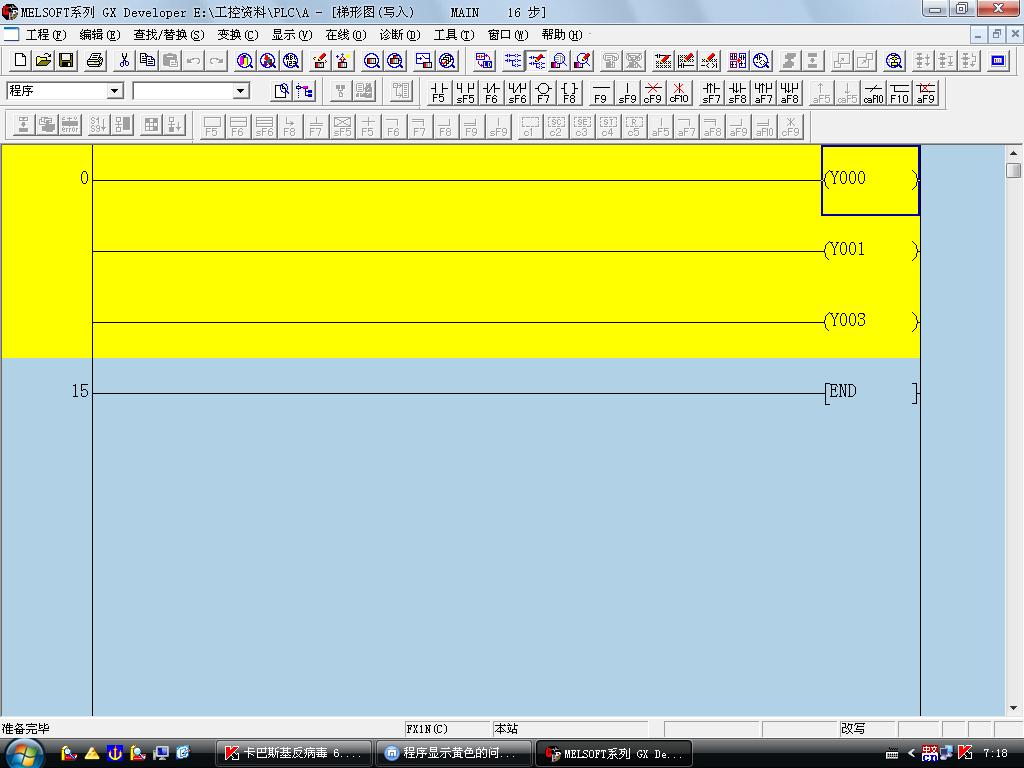Insert a normally open contact (F5)
Screen dimensions: 1024x768
point(439,93)
